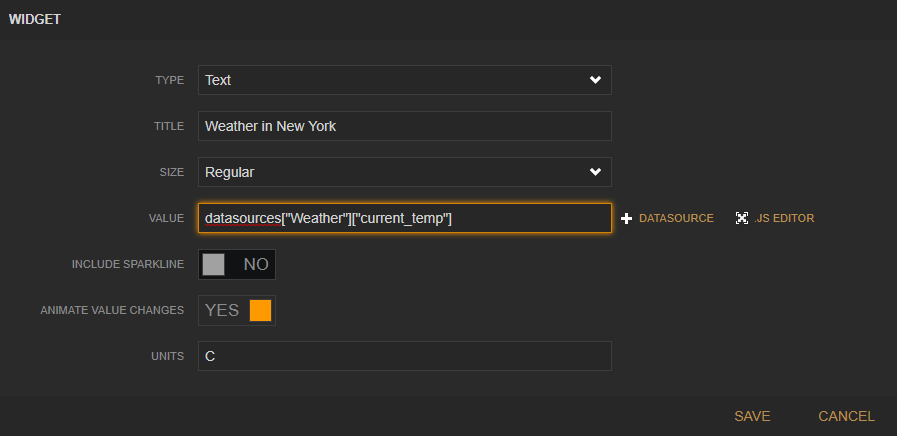Click the VALUE field label

[167, 218]
